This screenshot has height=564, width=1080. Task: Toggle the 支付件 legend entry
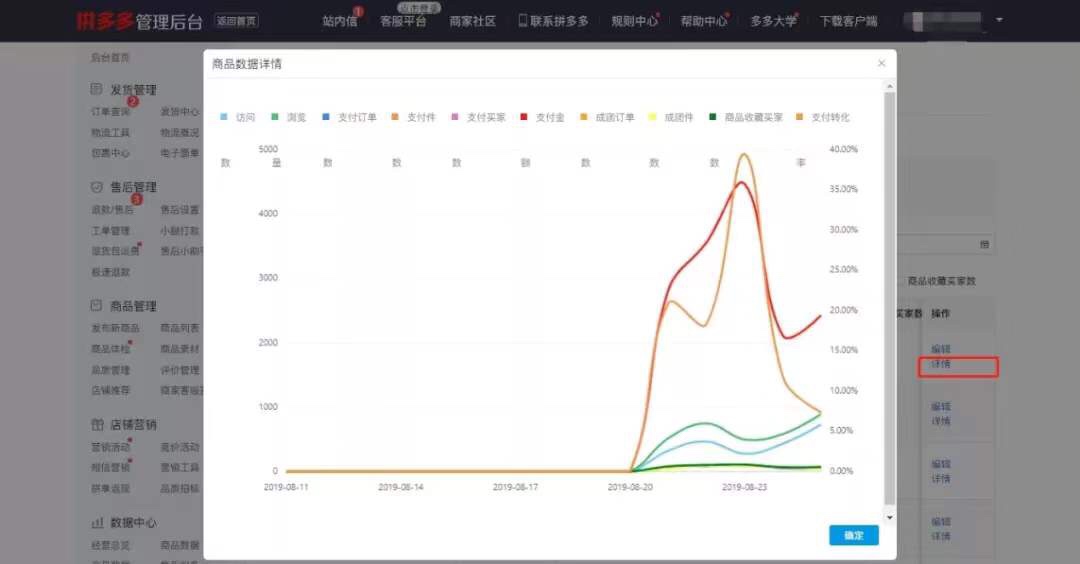tap(413, 117)
